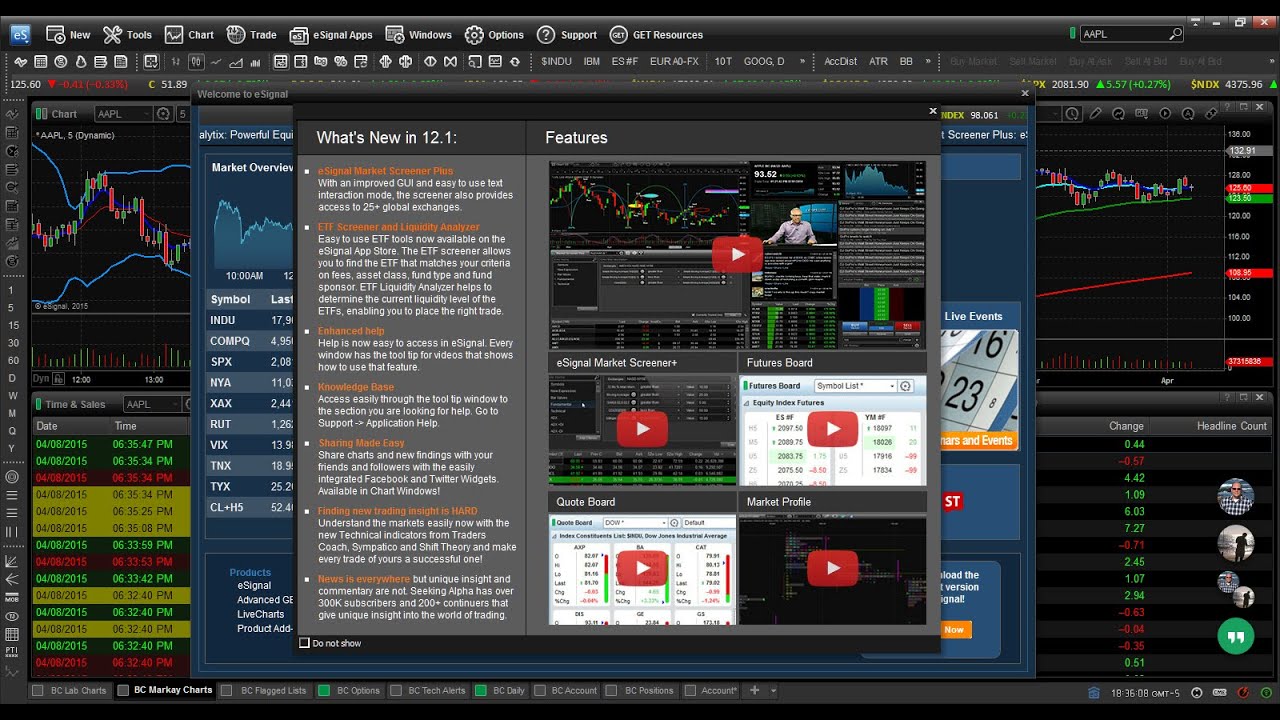Open the Windows menu

pyautogui.click(x=419, y=35)
